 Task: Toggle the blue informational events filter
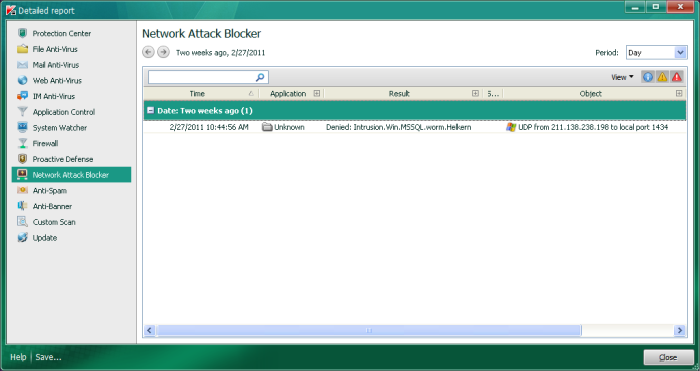point(648,77)
